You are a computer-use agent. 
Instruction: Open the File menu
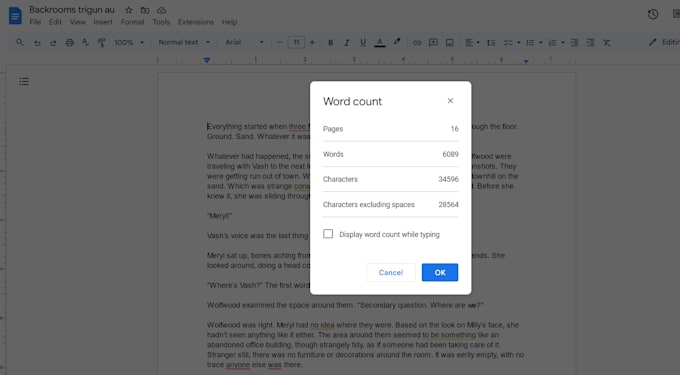point(35,22)
